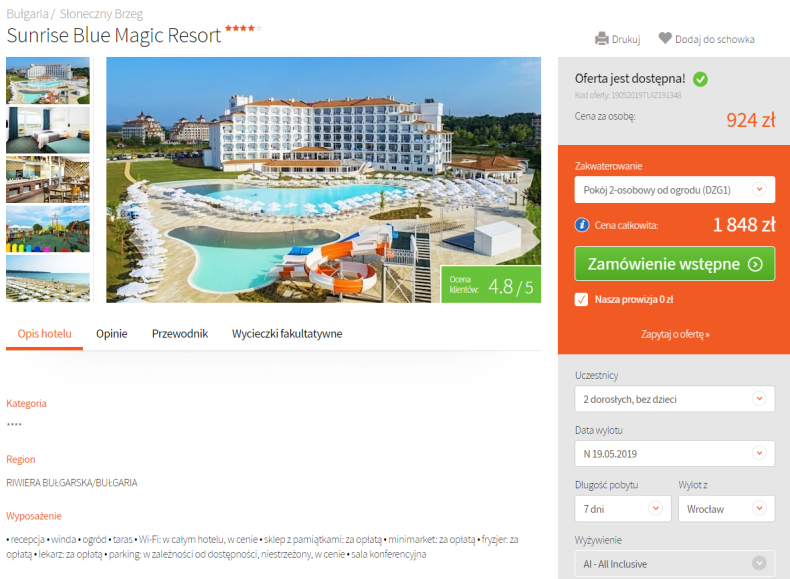
Task: Click the blue info icon beside Cena całkowita
Action: coord(582,225)
